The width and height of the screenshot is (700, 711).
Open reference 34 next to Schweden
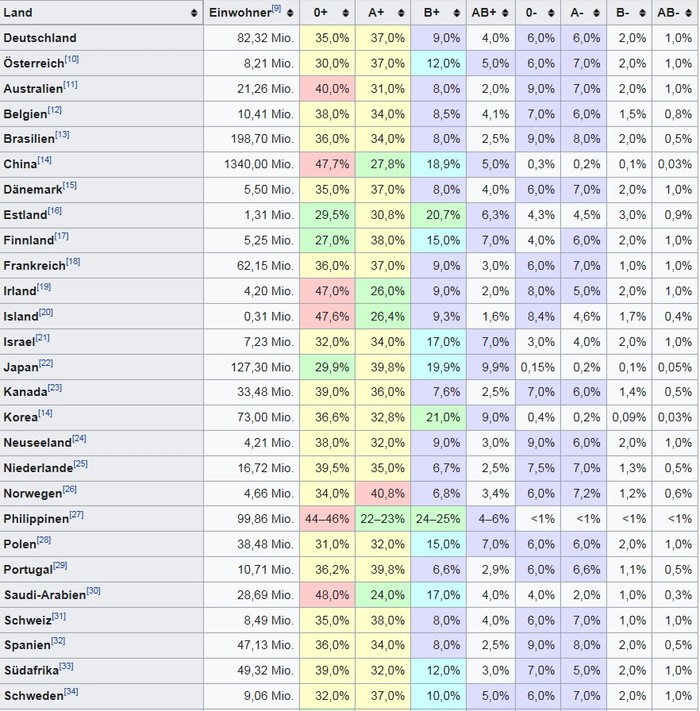pos(71,692)
